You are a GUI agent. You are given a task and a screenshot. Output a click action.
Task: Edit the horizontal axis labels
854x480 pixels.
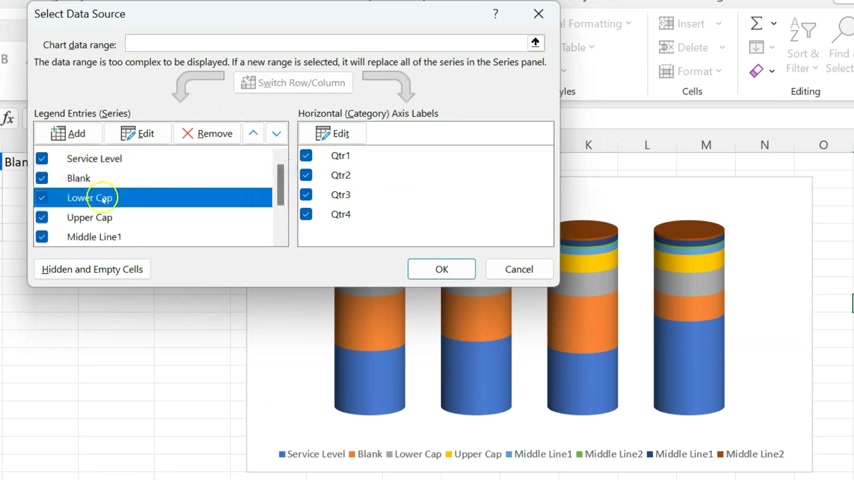(332, 133)
